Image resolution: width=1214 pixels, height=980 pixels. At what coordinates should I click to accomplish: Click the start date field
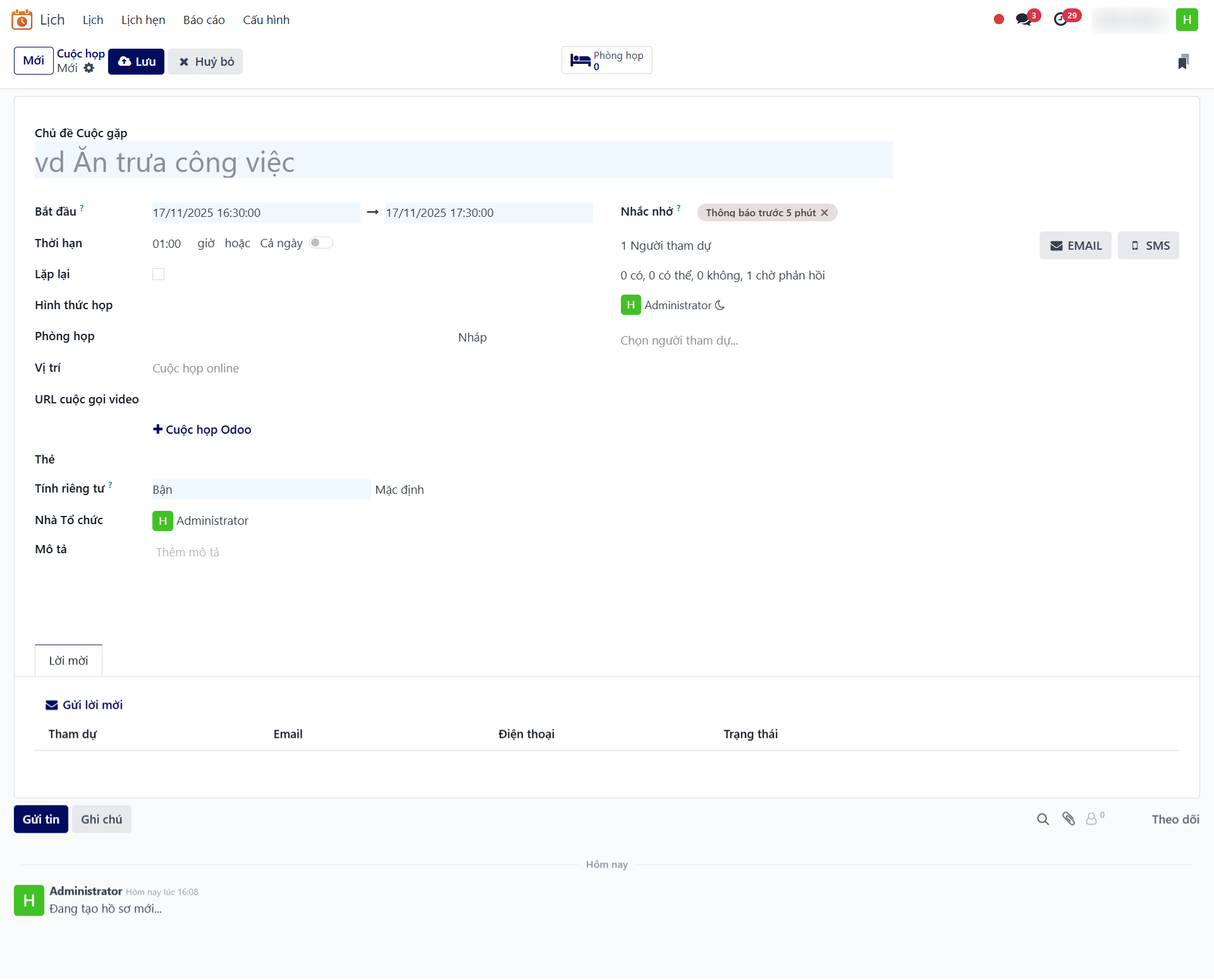click(255, 213)
